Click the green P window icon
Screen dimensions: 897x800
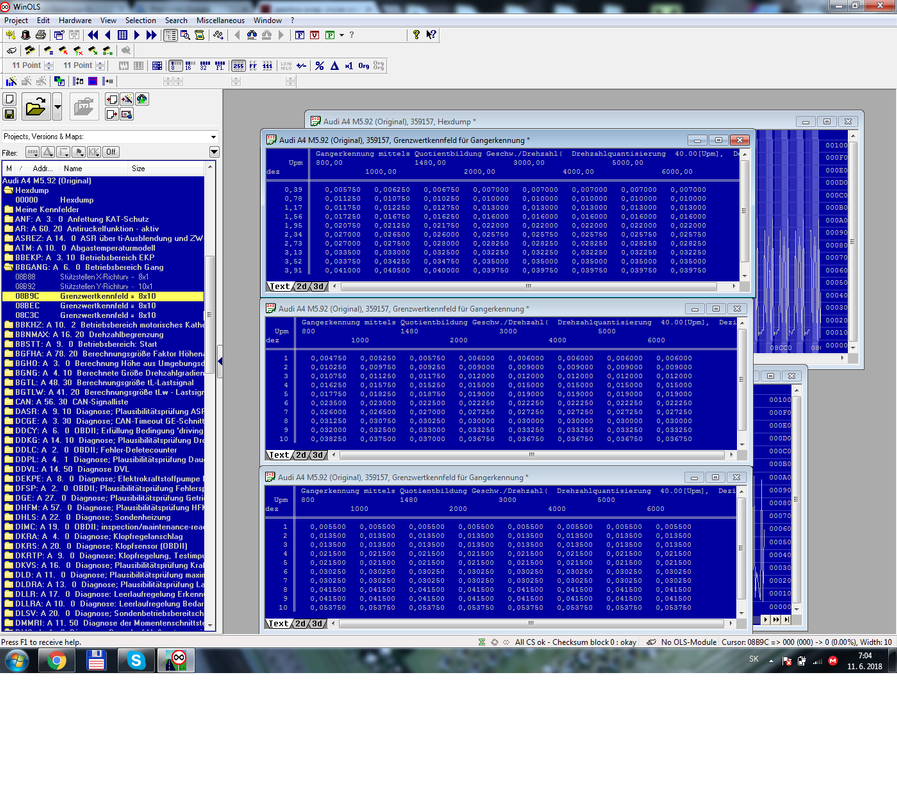point(330,35)
